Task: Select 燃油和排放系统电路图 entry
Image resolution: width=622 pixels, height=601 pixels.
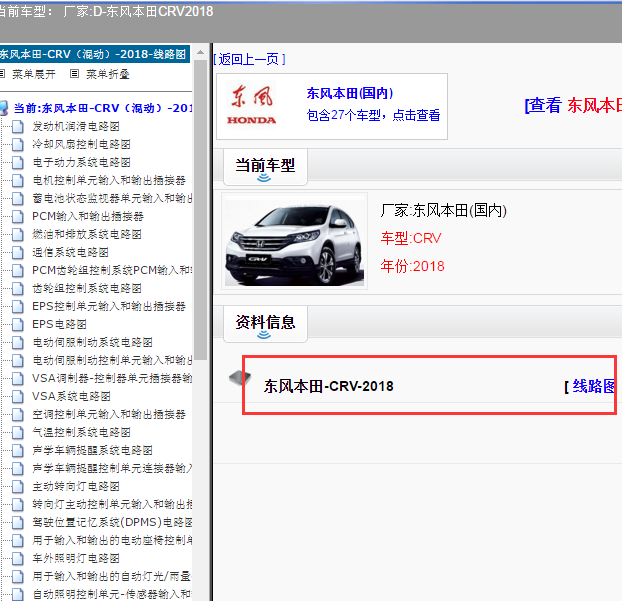Action: coord(87,234)
